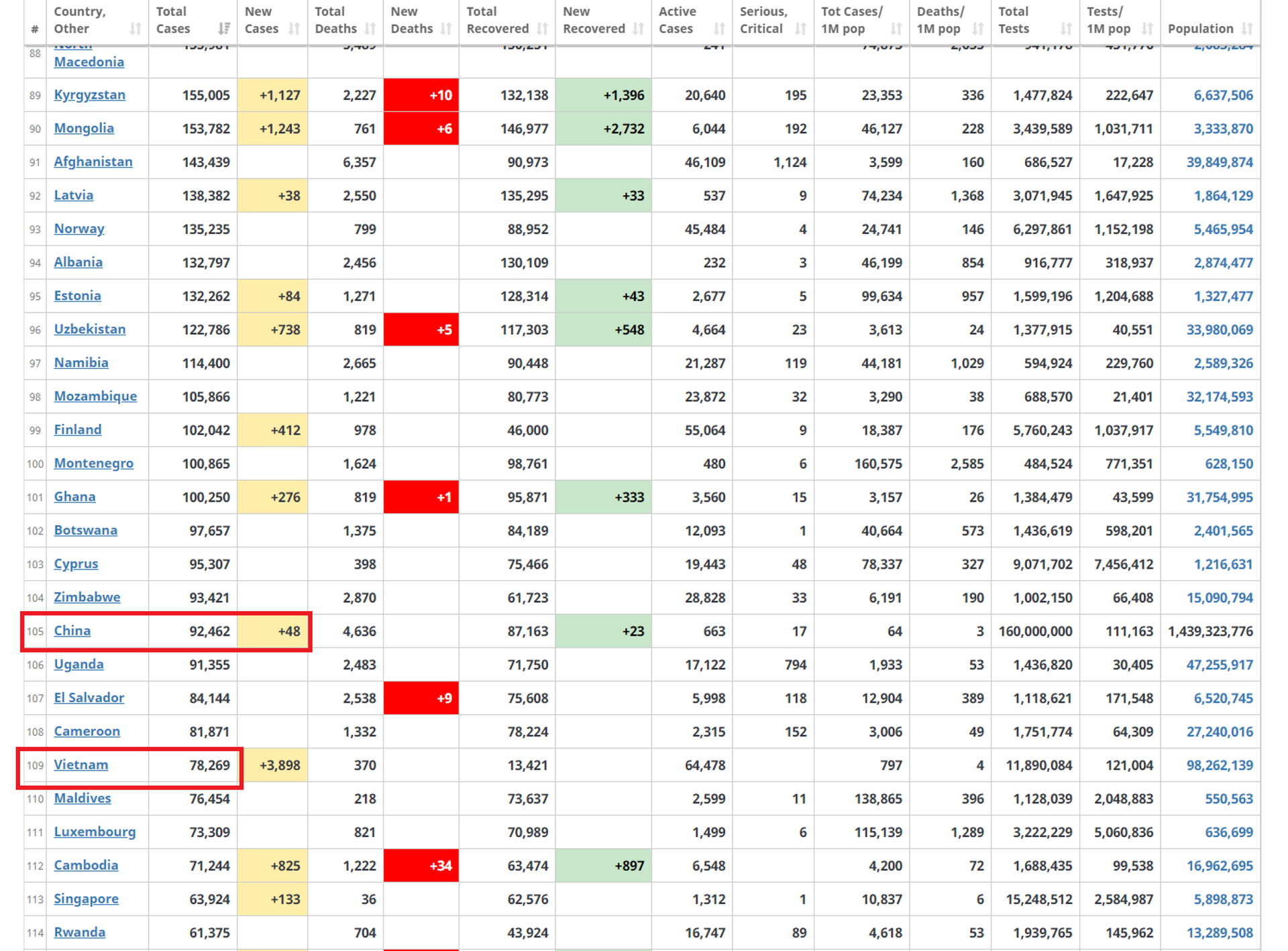This screenshot has height=951, width=1288.
Task: Open the Macedonia country link
Action: (x=89, y=62)
